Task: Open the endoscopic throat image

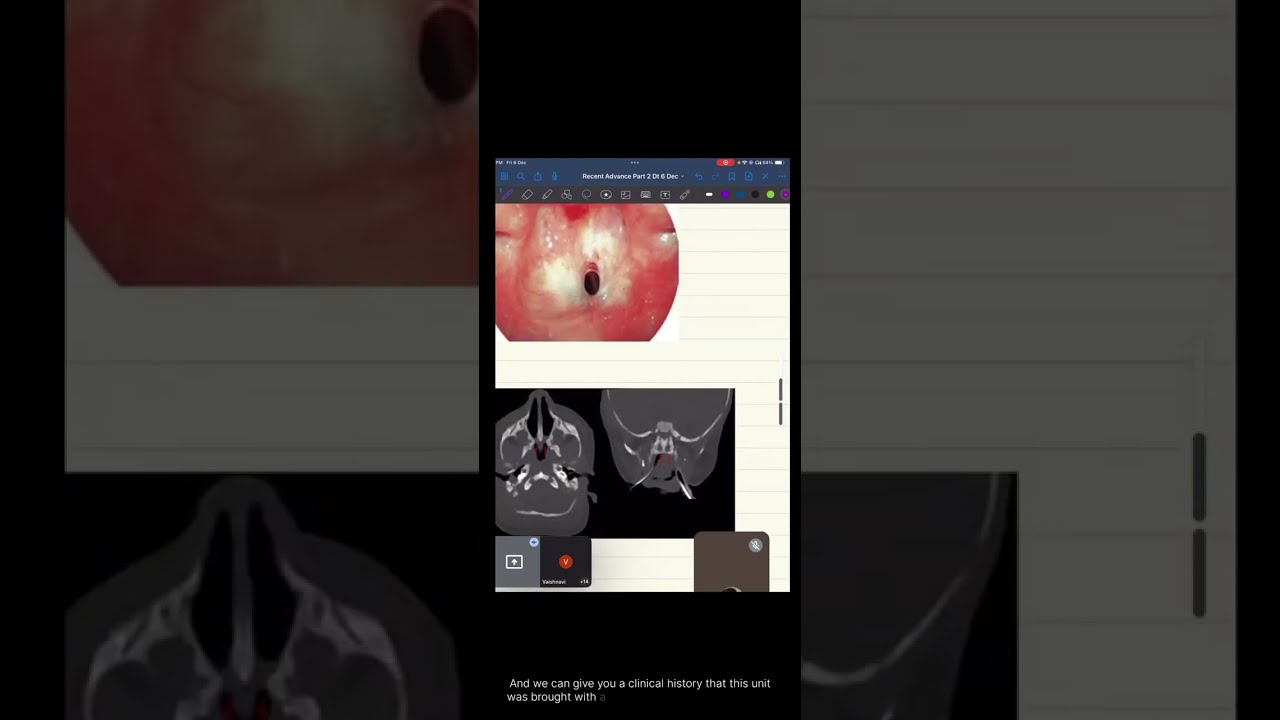Action: 587,273
